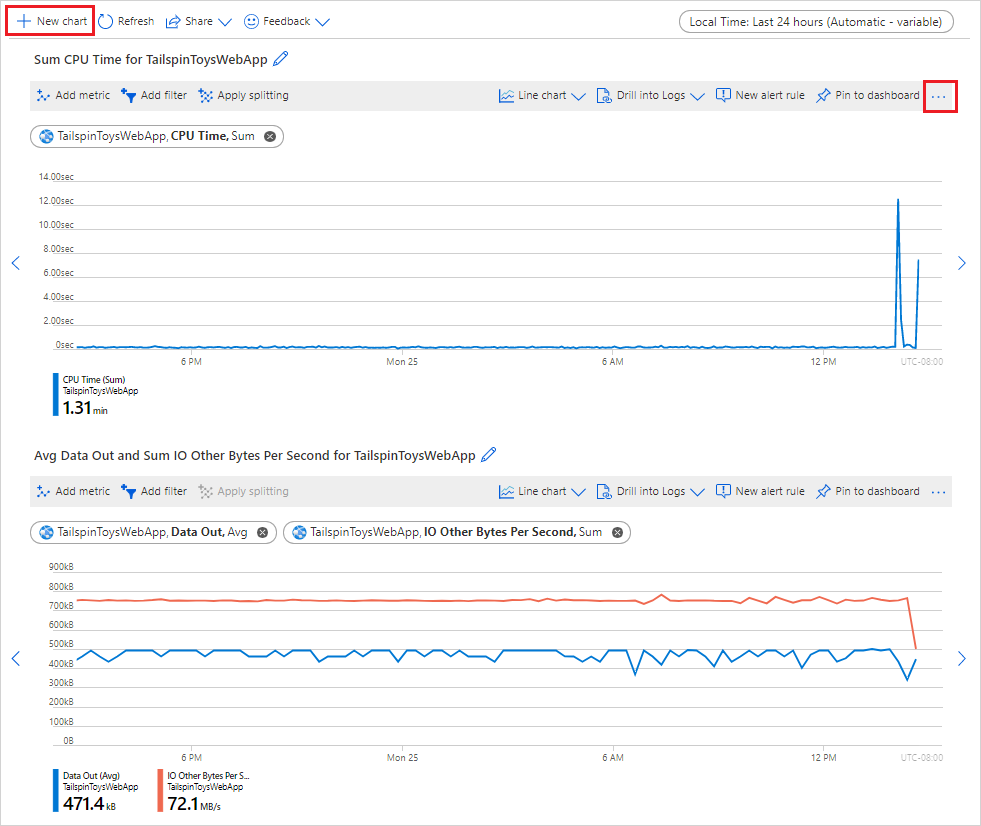
Task: Open the Refresh icon in the top toolbar
Action: click(126, 20)
